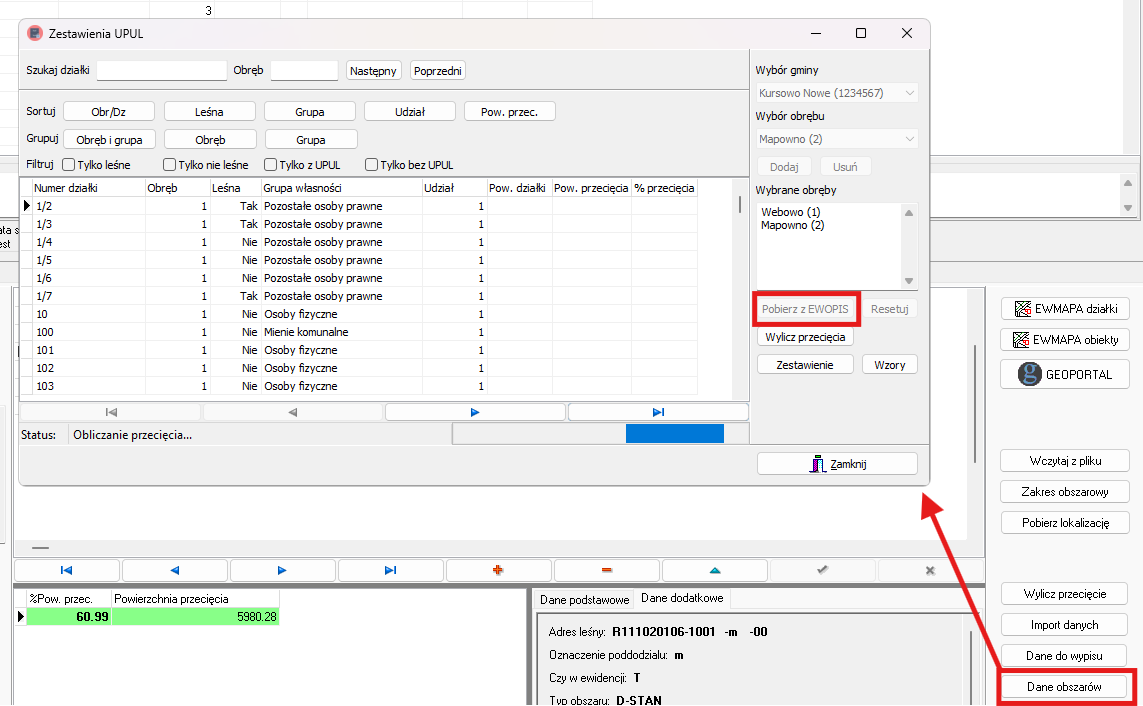
Task: Click Import danych button
Action: (1064, 625)
